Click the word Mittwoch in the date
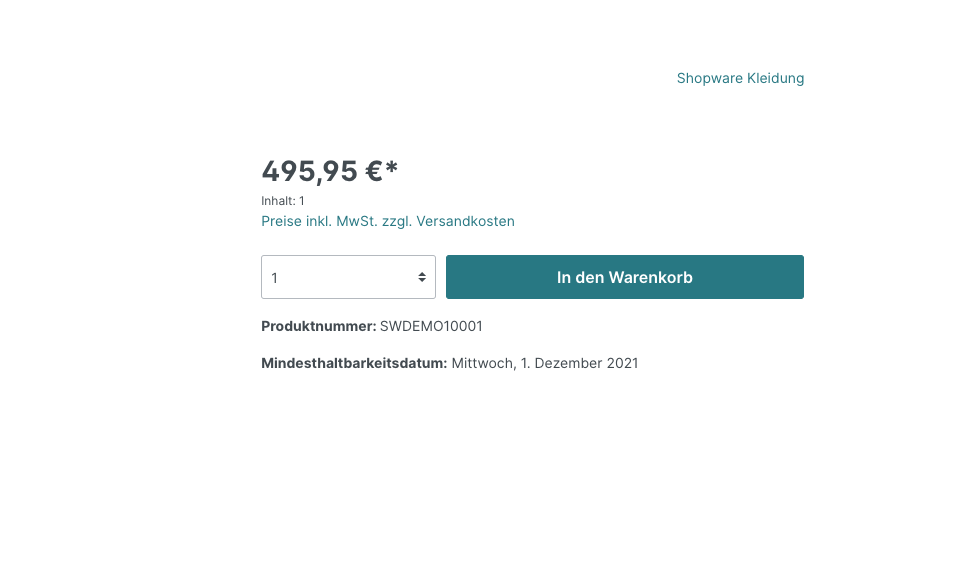Image resolution: width=971 pixels, height=563 pixels. tap(483, 363)
